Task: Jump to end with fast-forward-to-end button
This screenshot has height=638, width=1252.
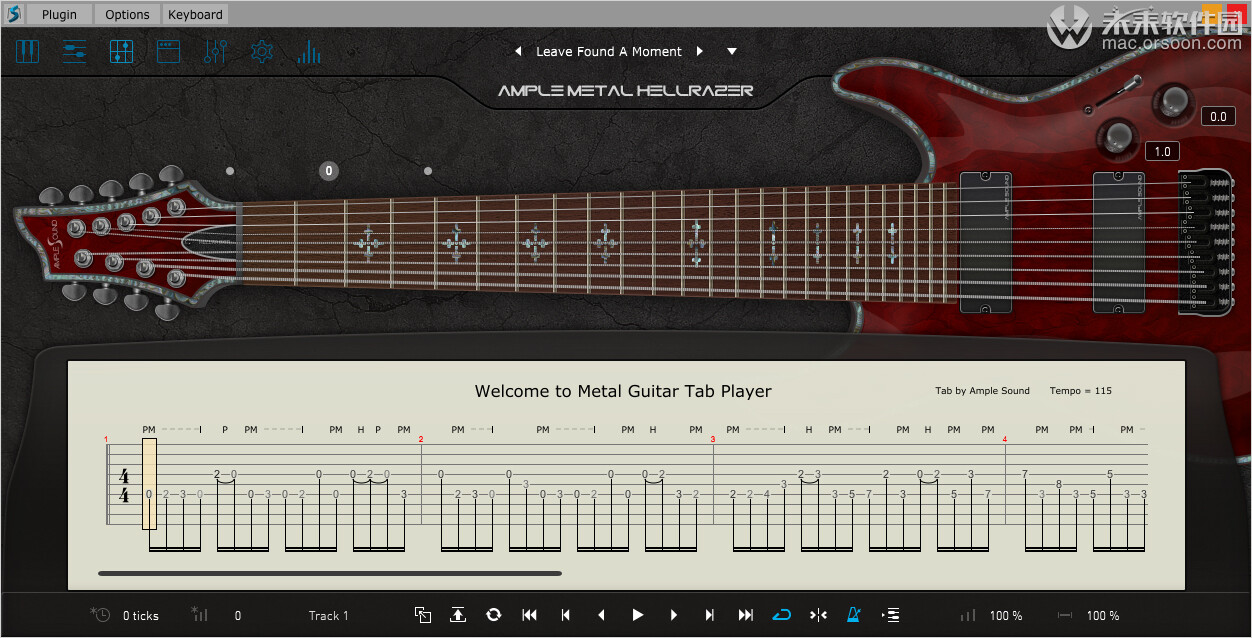Action: 745,615
